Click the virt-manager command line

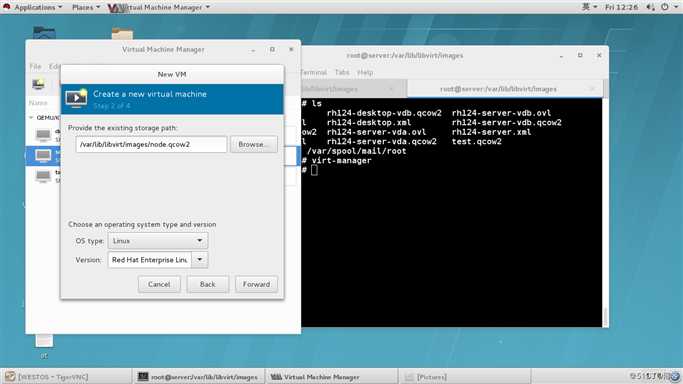click(x=342, y=161)
